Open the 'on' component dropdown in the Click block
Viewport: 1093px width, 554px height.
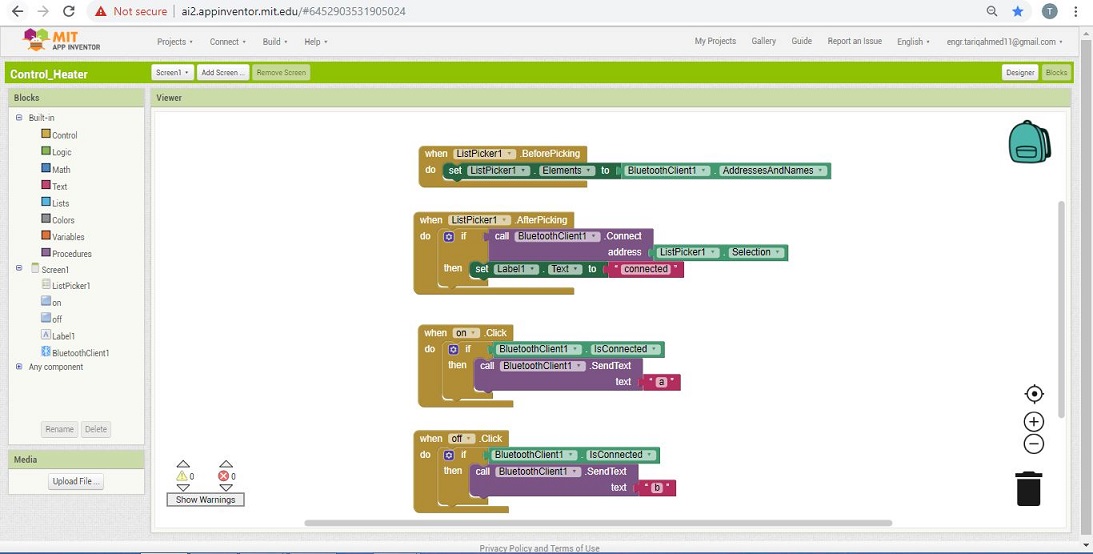click(x=466, y=333)
